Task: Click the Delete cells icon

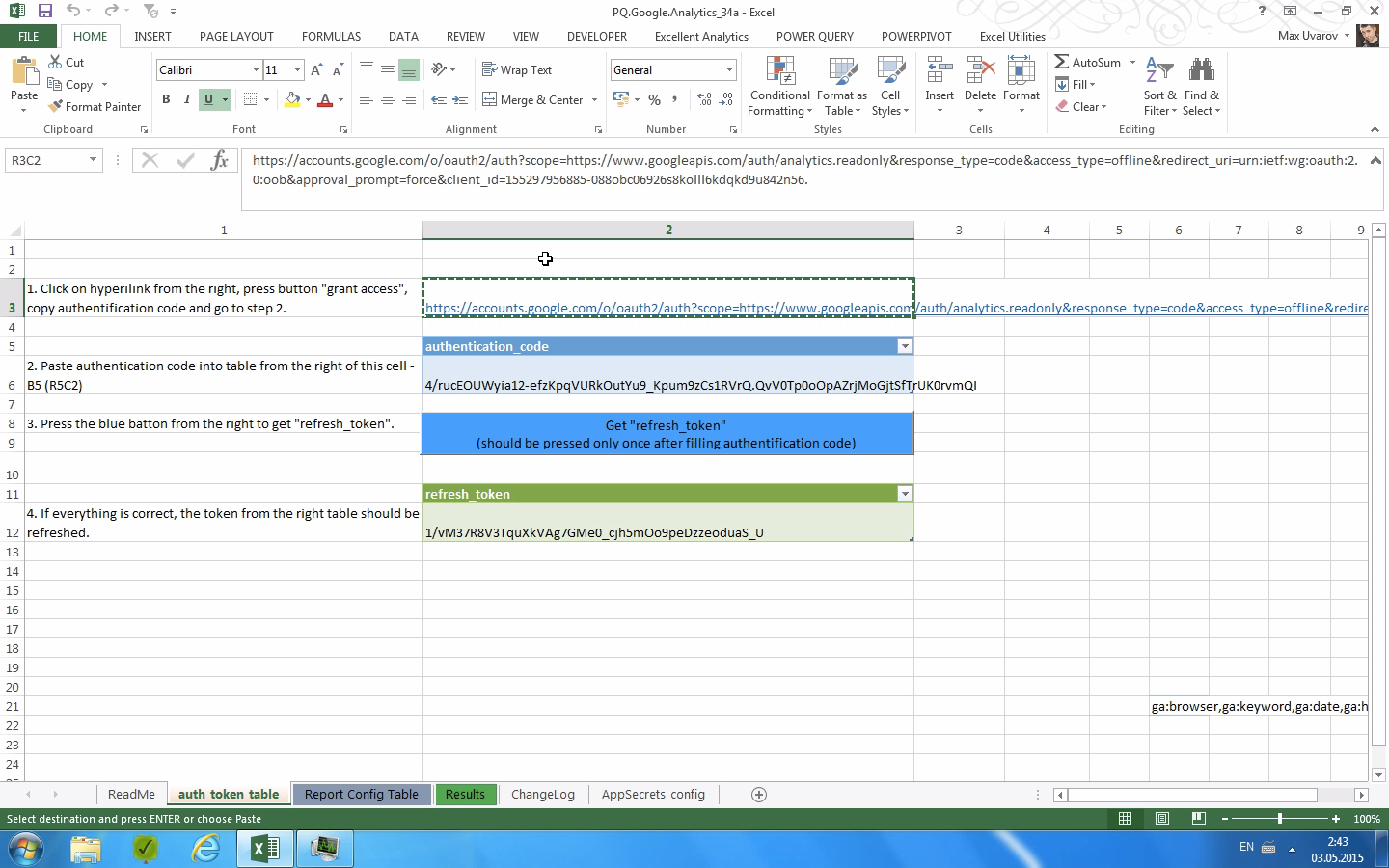Action: tap(980, 70)
